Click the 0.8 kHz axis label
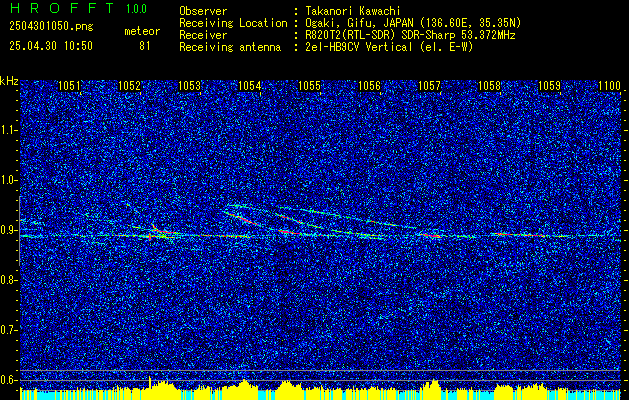Viewport: 629px width, 400px height. [x=8, y=280]
